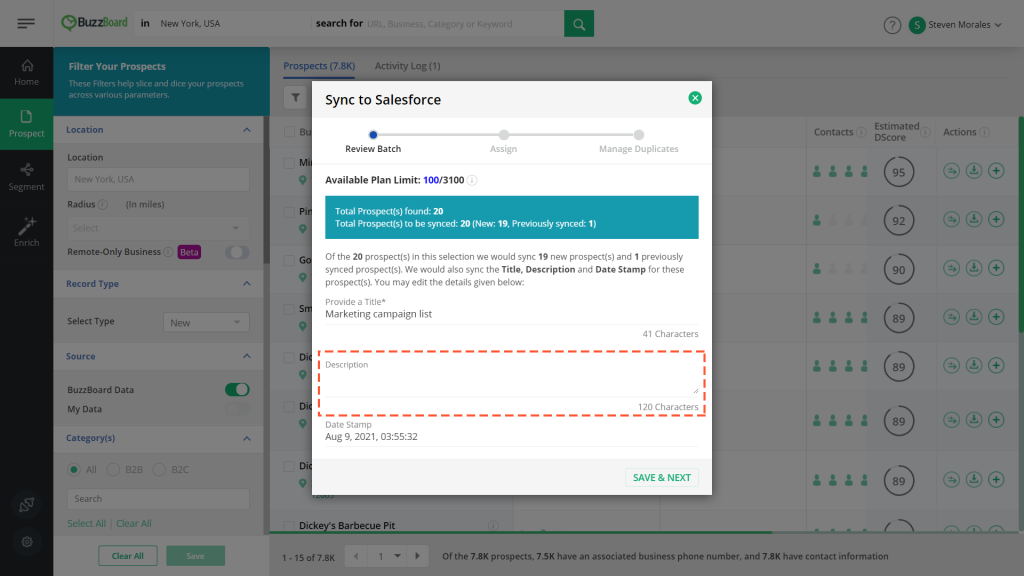Open the Steven Morales account dropdown

[955, 25]
